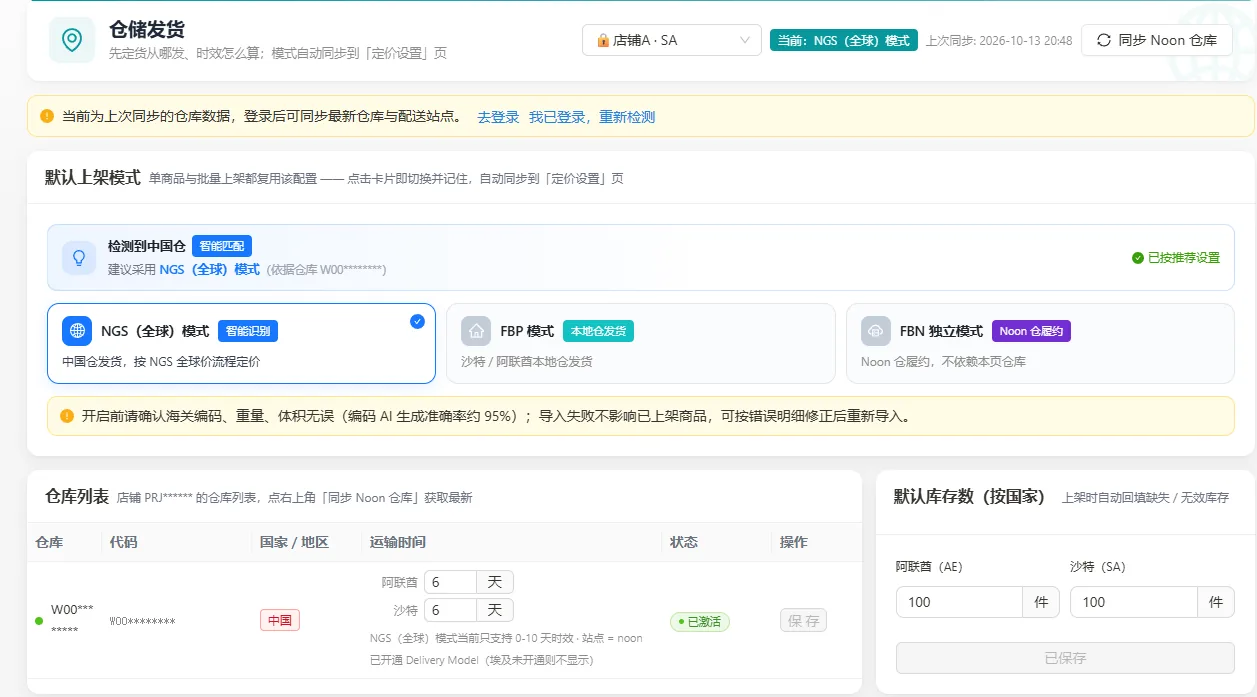This screenshot has width=1257, height=697.
Task: Click the 运输时间 column header
Action: 398,542
